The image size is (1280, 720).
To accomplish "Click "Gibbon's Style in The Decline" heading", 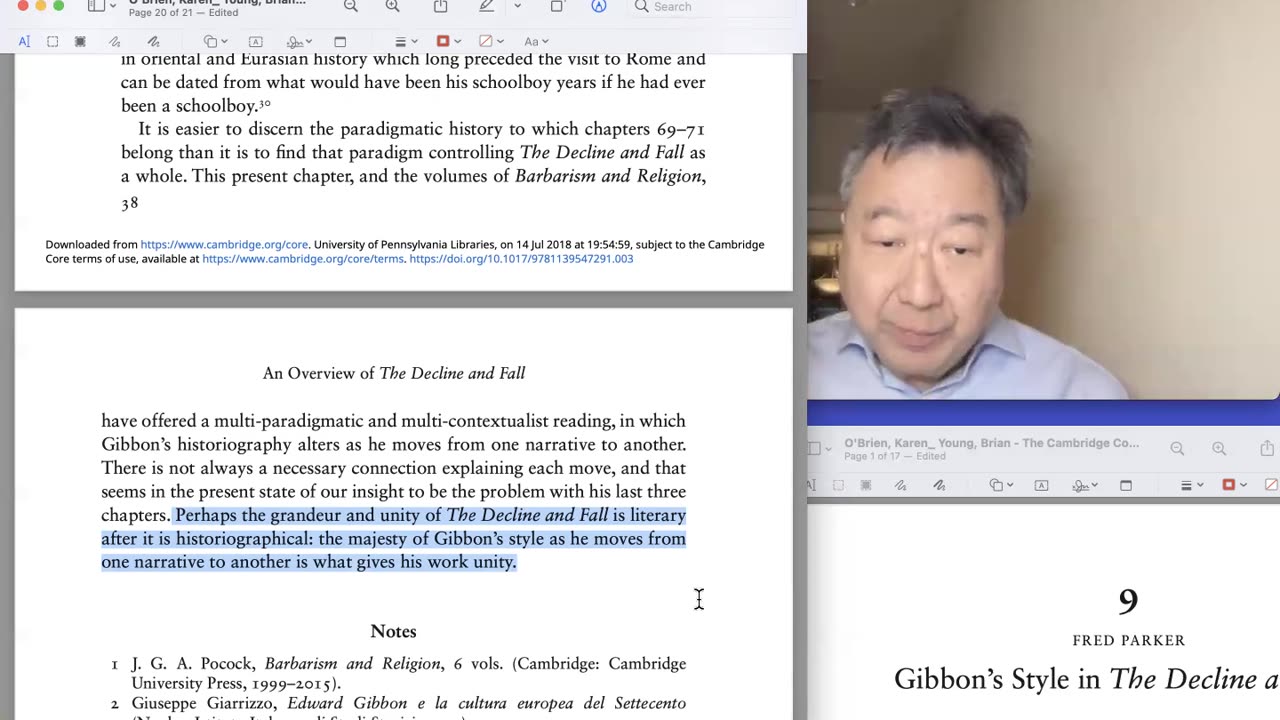I will [1086, 679].
